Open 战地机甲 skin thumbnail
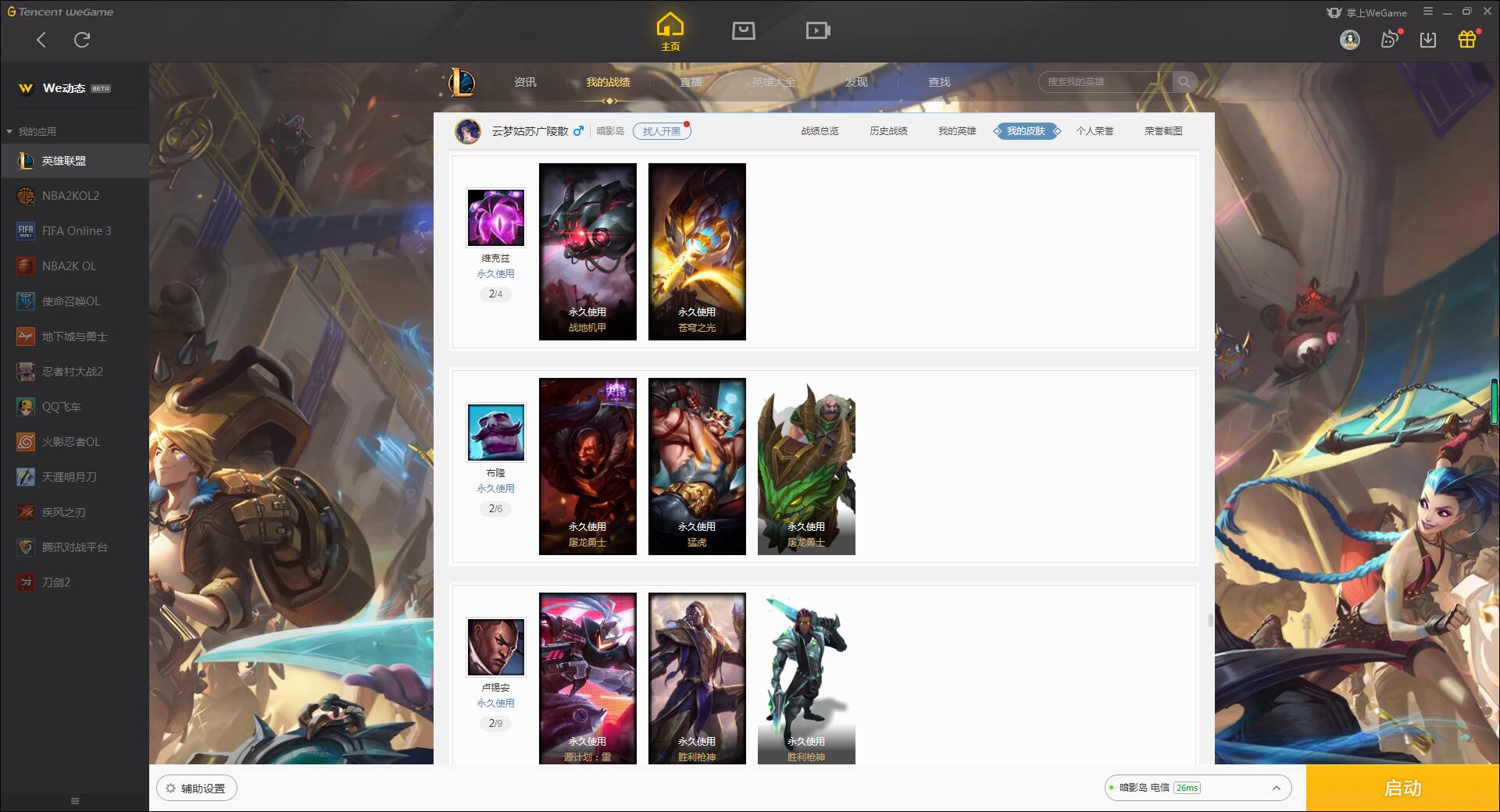The width and height of the screenshot is (1500, 812). [587, 251]
